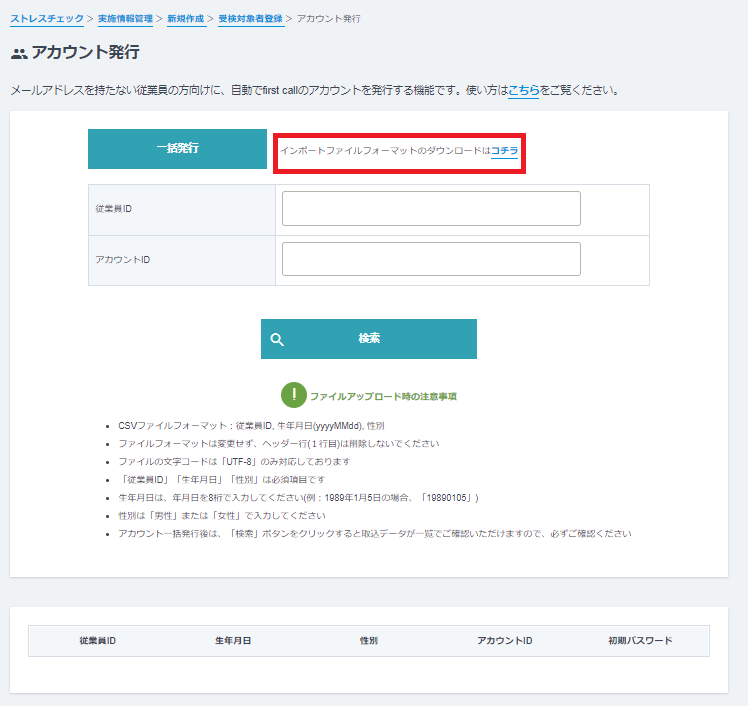Screen dimensions: 748x706
Task: Return to 受検対象者登録 via breadcrumb
Action: [x=251, y=19]
